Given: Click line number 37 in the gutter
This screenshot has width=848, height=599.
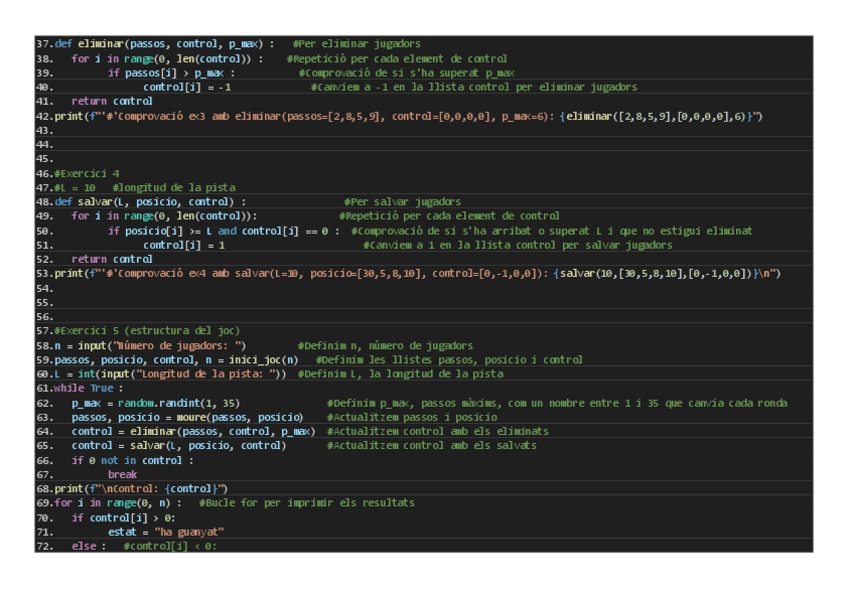Looking at the screenshot, I should tap(43, 44).
